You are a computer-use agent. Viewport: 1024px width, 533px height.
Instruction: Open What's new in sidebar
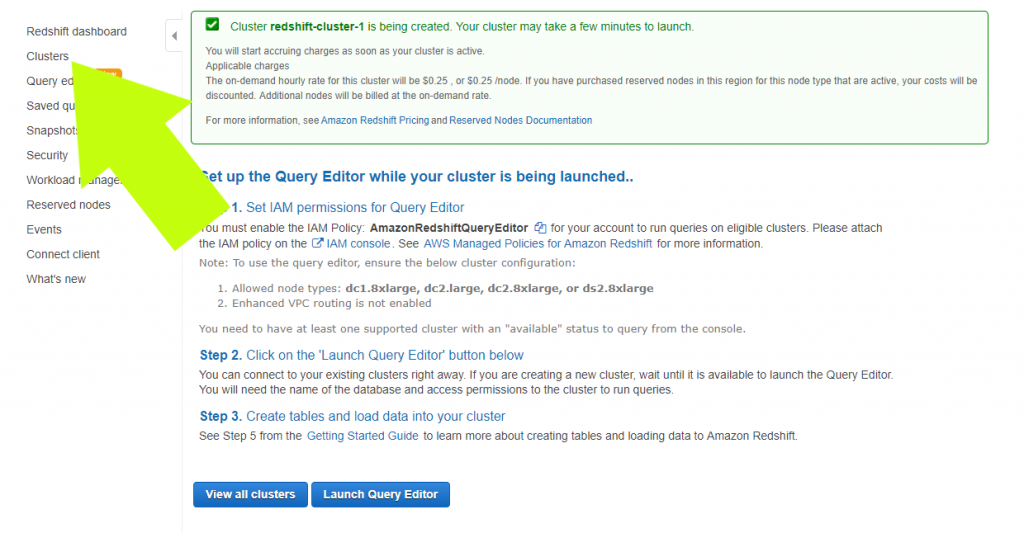click(56, 280)
